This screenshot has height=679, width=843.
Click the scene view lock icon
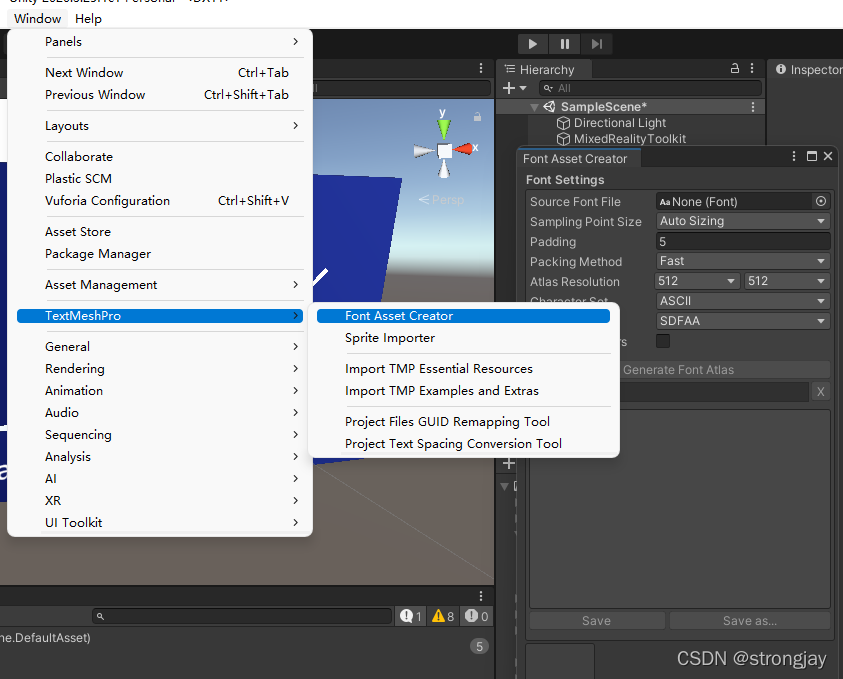[477, 117]
